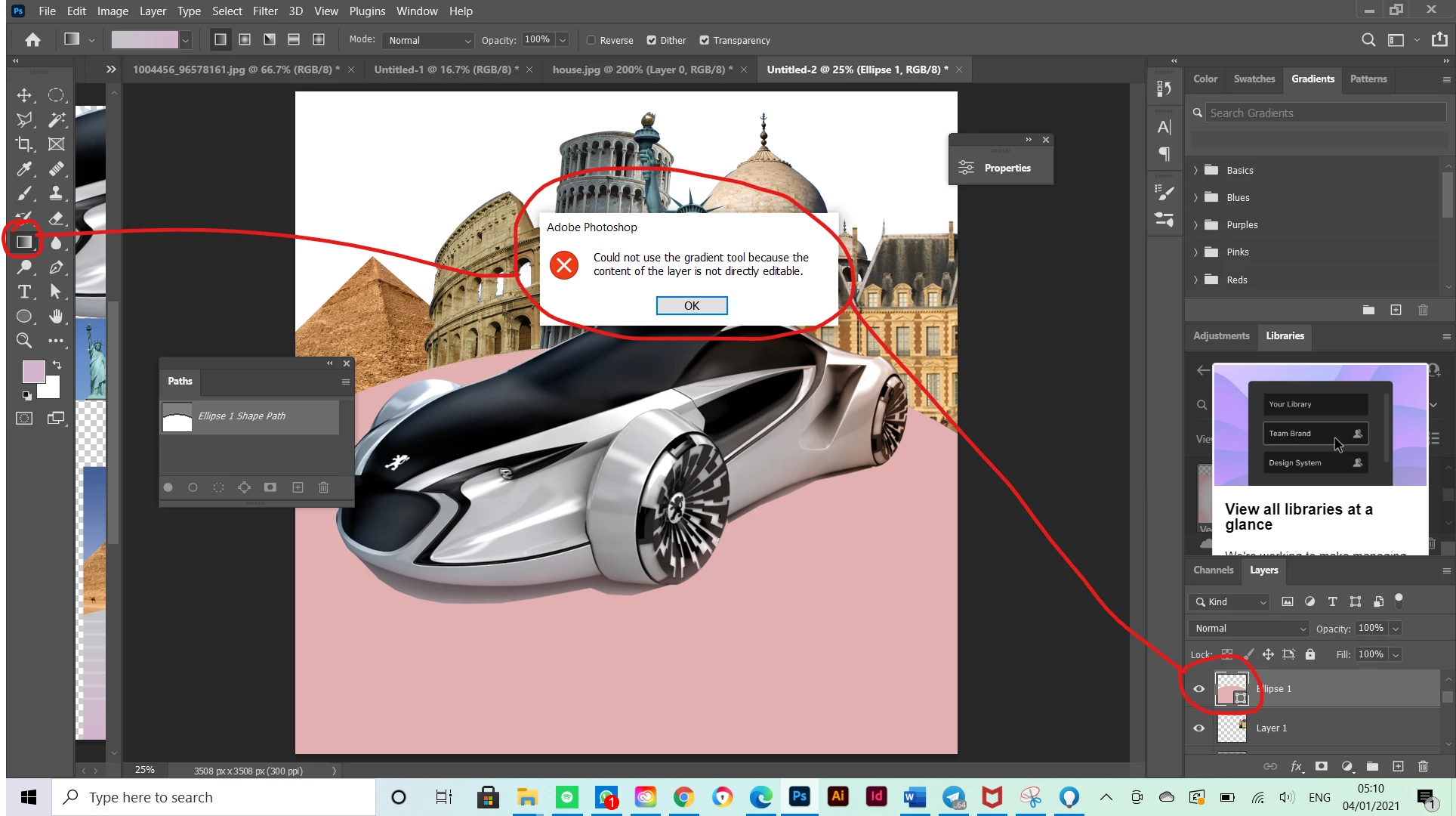1456x816 pixels.
Task: Click the Pen tool icon
Action: [x=56, y=267]
